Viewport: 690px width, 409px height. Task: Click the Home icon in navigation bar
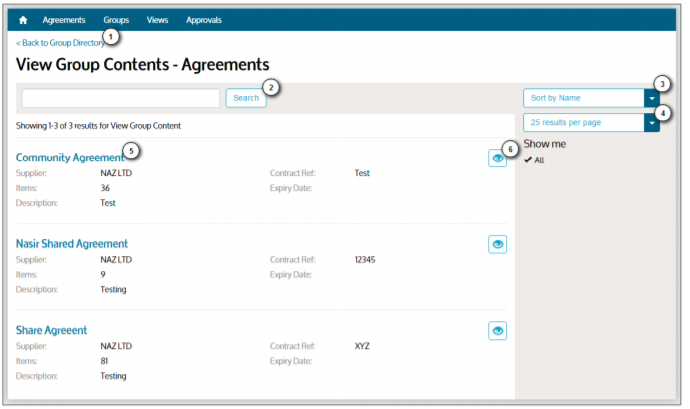coord(23,20)
